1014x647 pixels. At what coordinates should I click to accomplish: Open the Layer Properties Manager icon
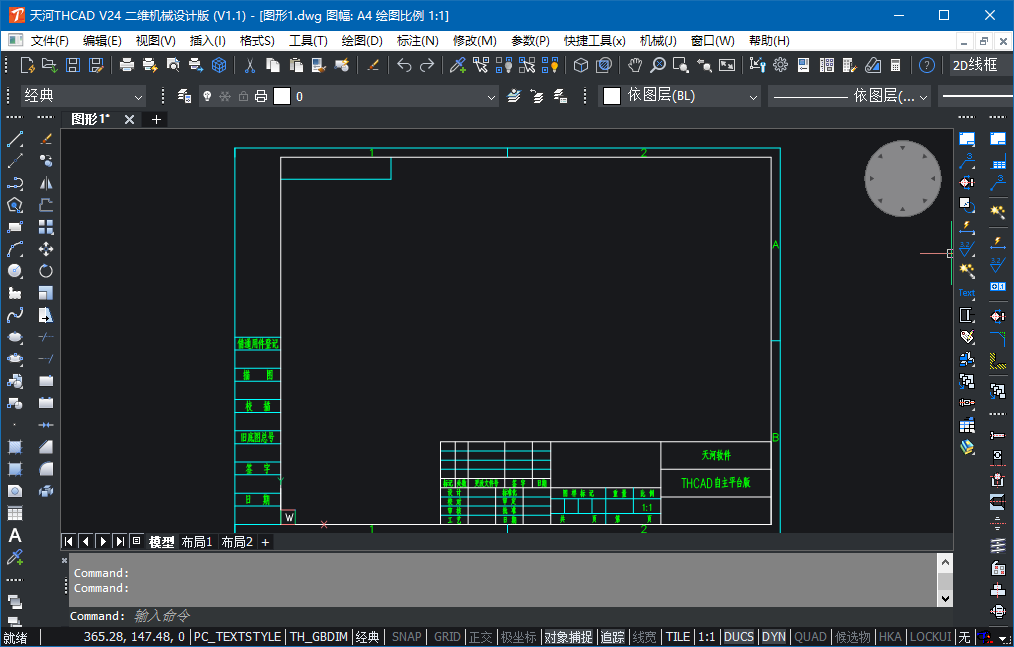[x=184, y=96]
